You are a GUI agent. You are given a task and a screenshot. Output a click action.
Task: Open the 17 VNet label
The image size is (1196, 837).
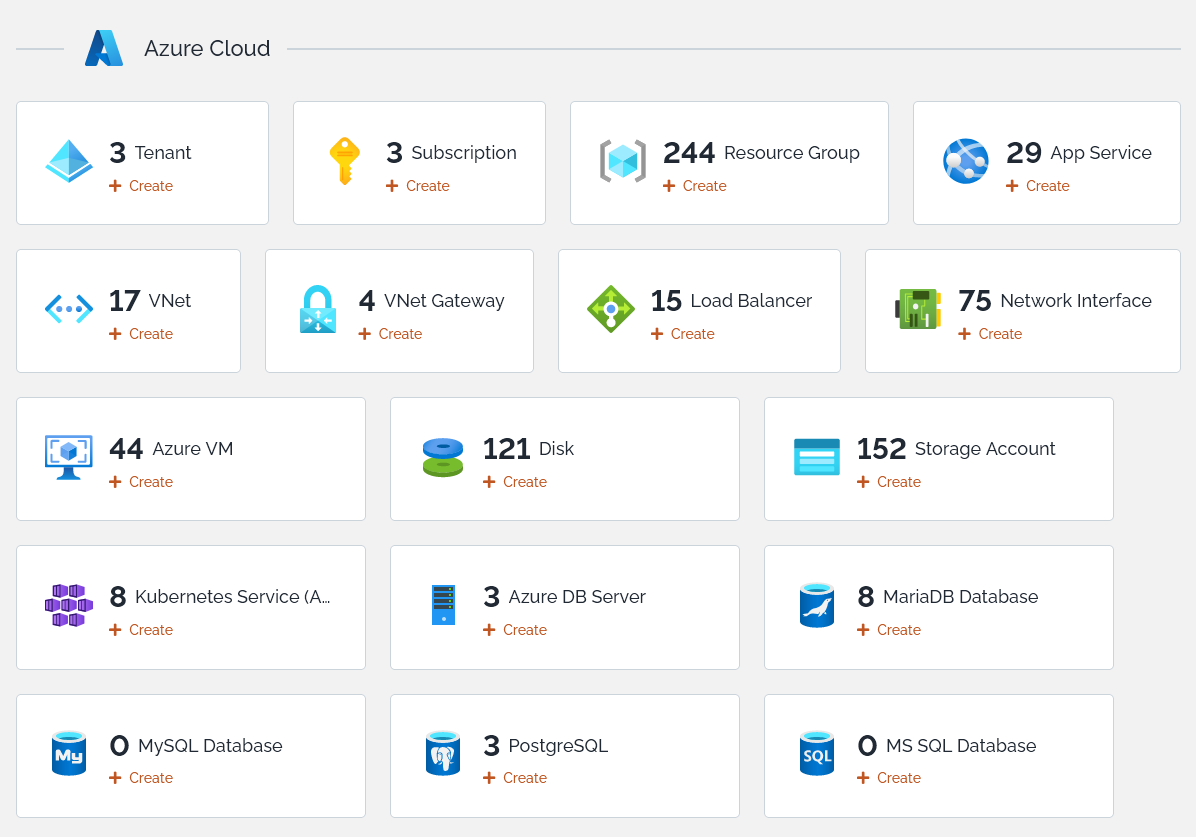pyautogui.click(x=150, y=301)
